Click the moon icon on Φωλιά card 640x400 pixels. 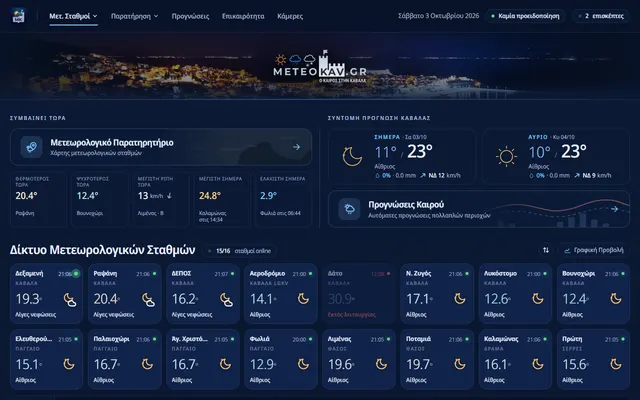pos(303,364)
